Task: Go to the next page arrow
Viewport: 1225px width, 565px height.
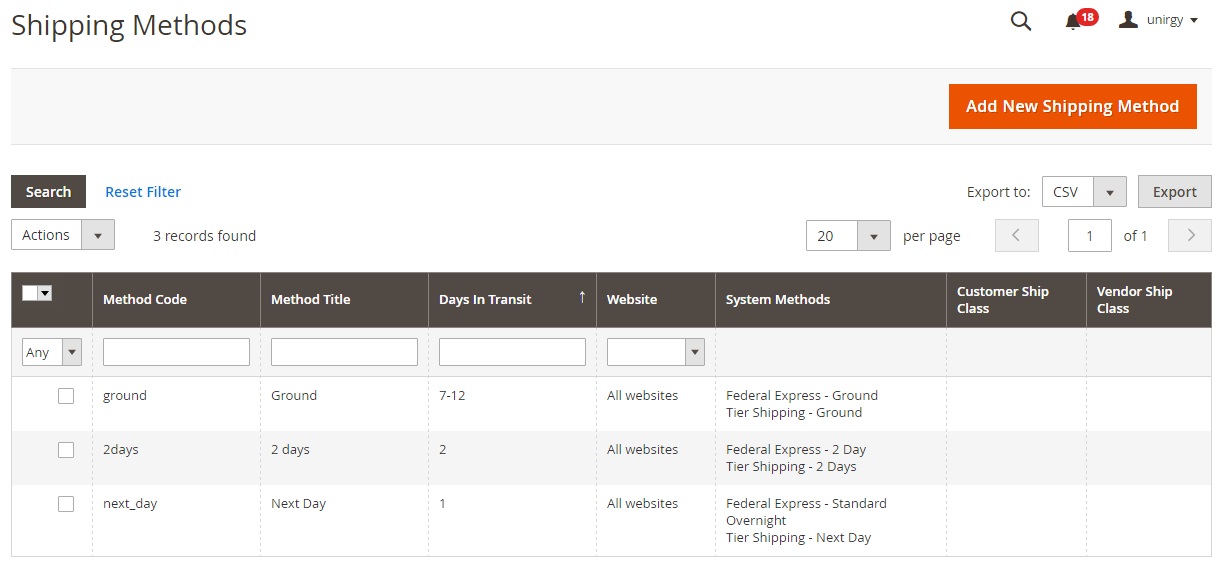Action: [x=1190, y=236]
